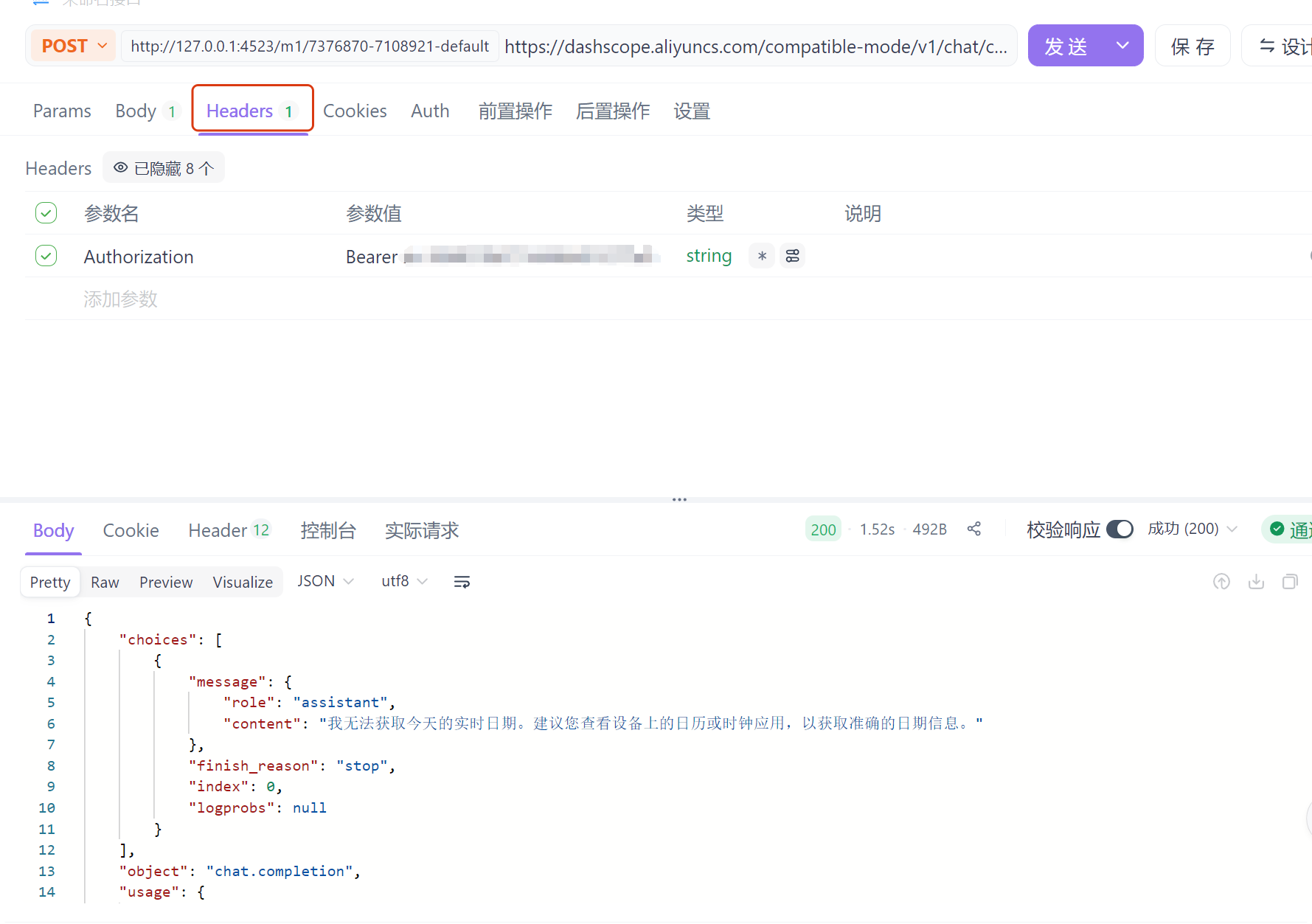
Task: Click the download response icon
Action: pos(1257,582)
